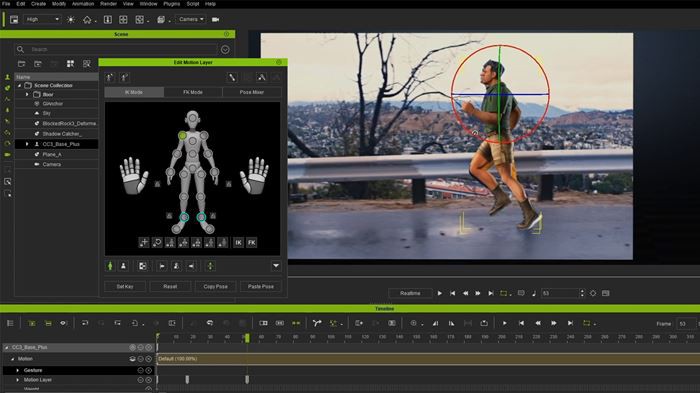The width and height of the screenshot is (700, 393).
Task: Open the File menu
Action: pyautogui.click(x=6, y=4)
